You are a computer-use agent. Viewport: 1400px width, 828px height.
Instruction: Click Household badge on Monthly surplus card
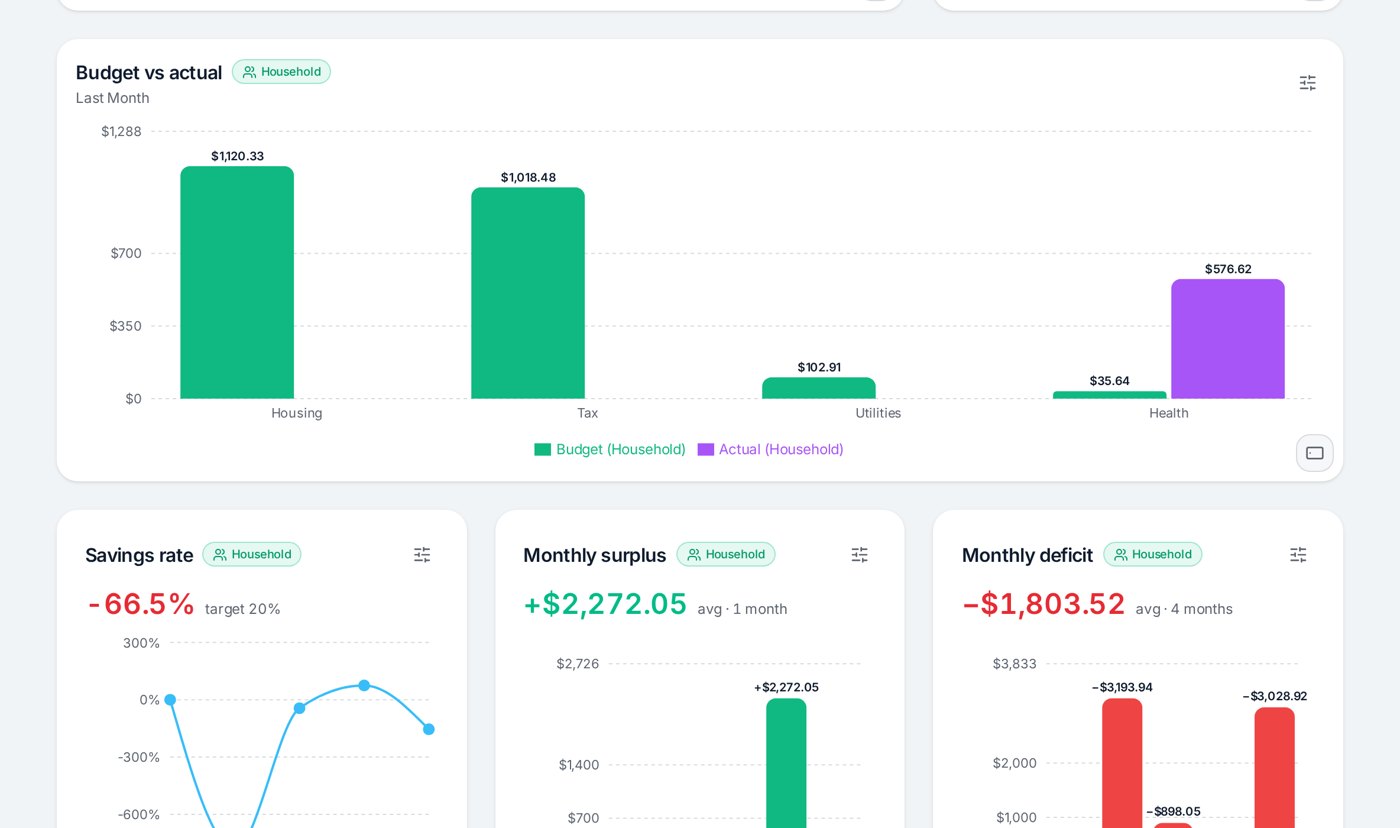pos(725,554)
